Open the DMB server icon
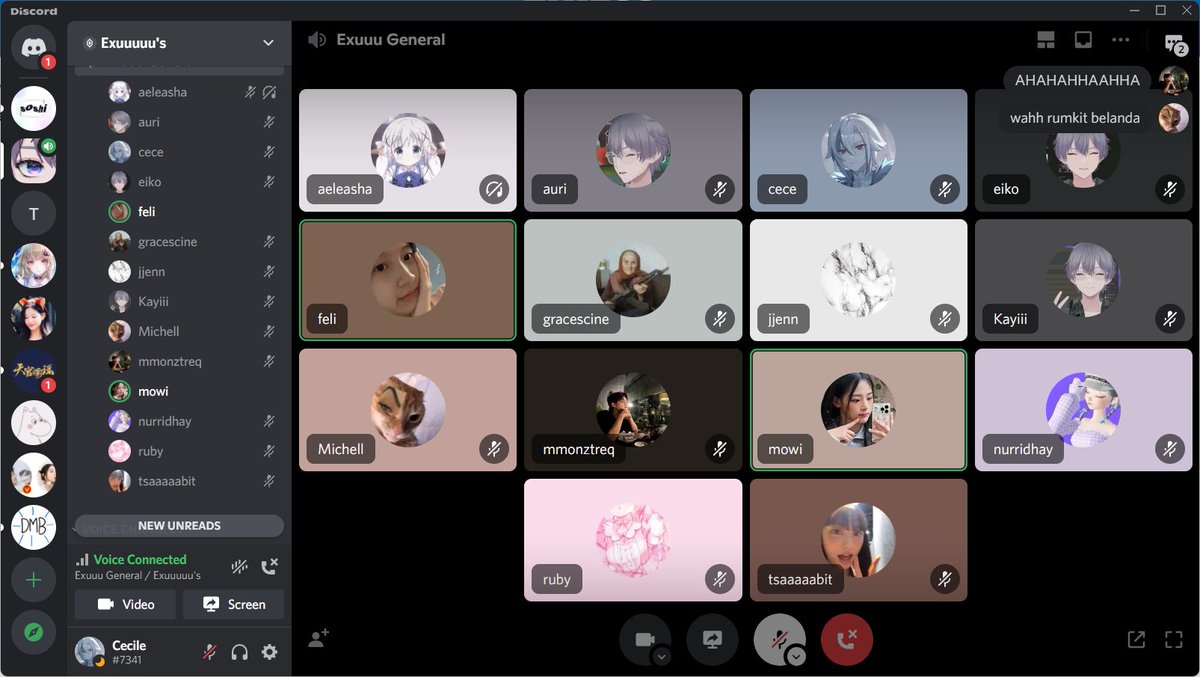The height and width of the screenshot is (677, 1200). [x=34, y=527]
